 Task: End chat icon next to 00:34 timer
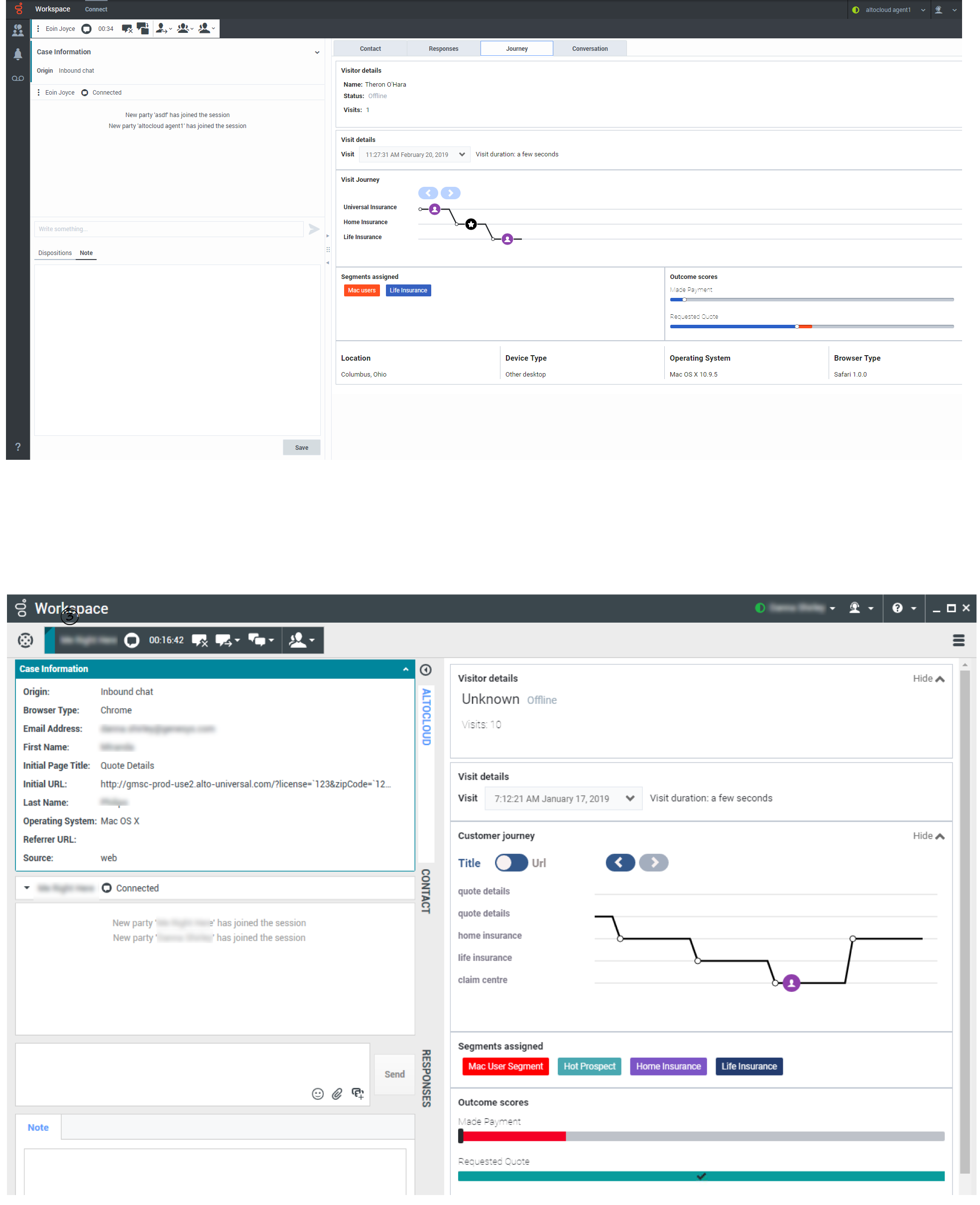(x=127, y=29)
